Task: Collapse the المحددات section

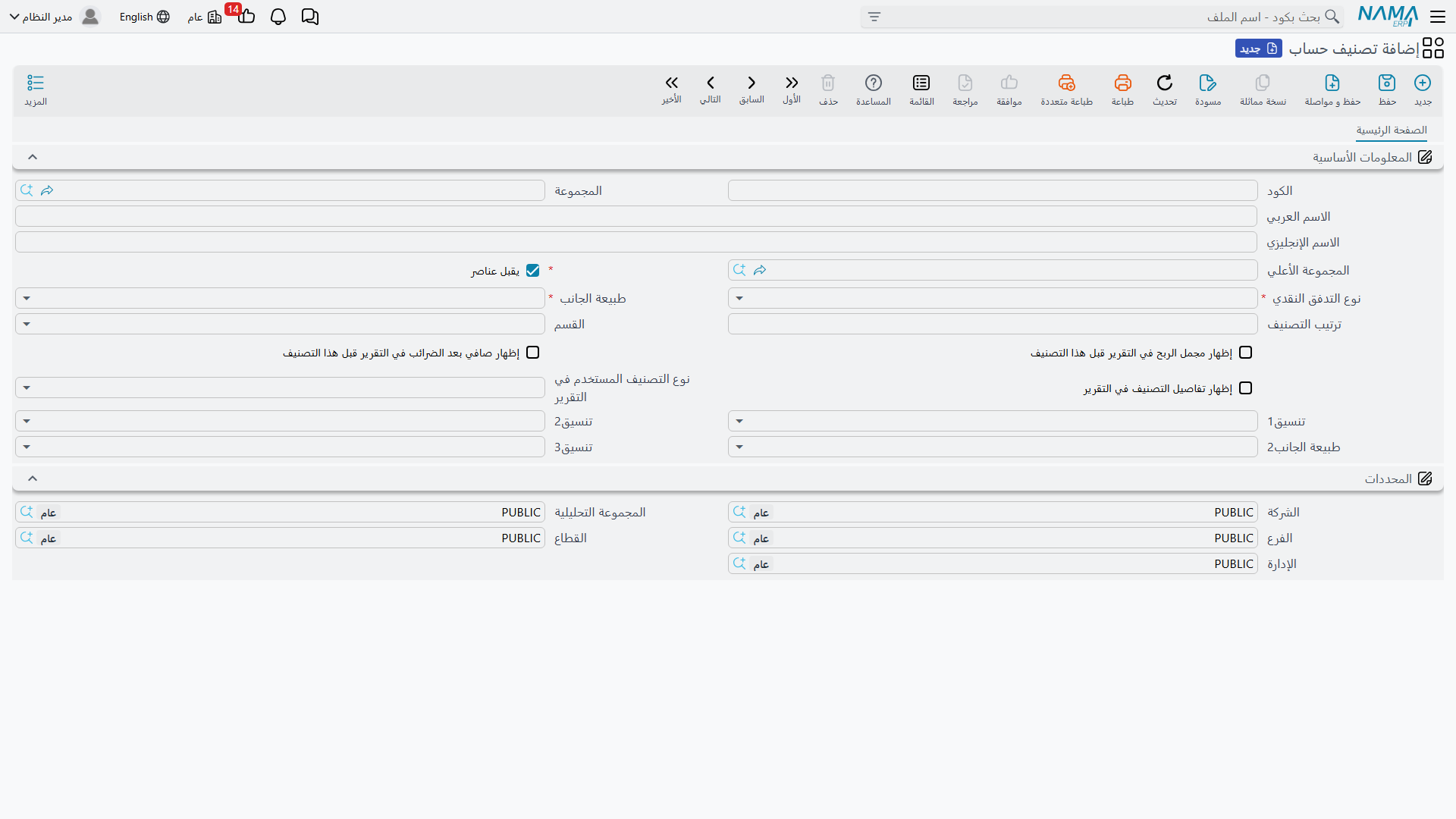Action: (33, 479)
